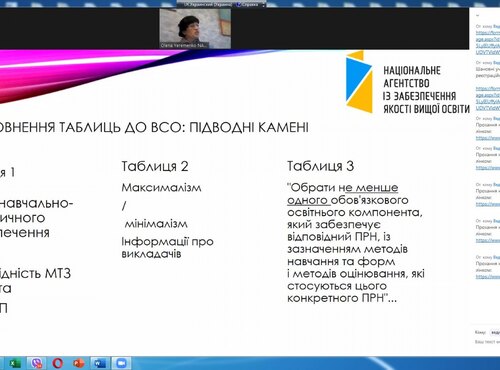Open chat recipient dropdown at bottom
The height and width of the screenshot is (370, 500).
tap(495, 332)
